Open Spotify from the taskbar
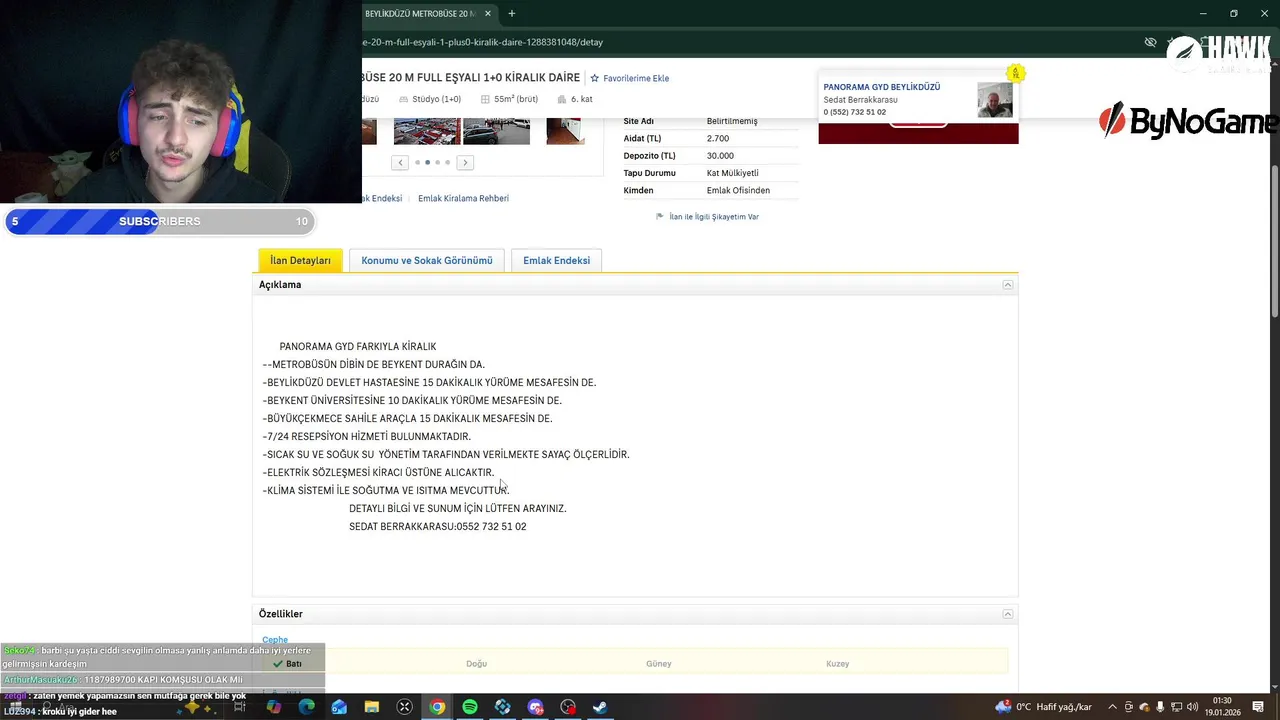The image size is (1280, 720). pyautogui.click(x=470, y=707)
